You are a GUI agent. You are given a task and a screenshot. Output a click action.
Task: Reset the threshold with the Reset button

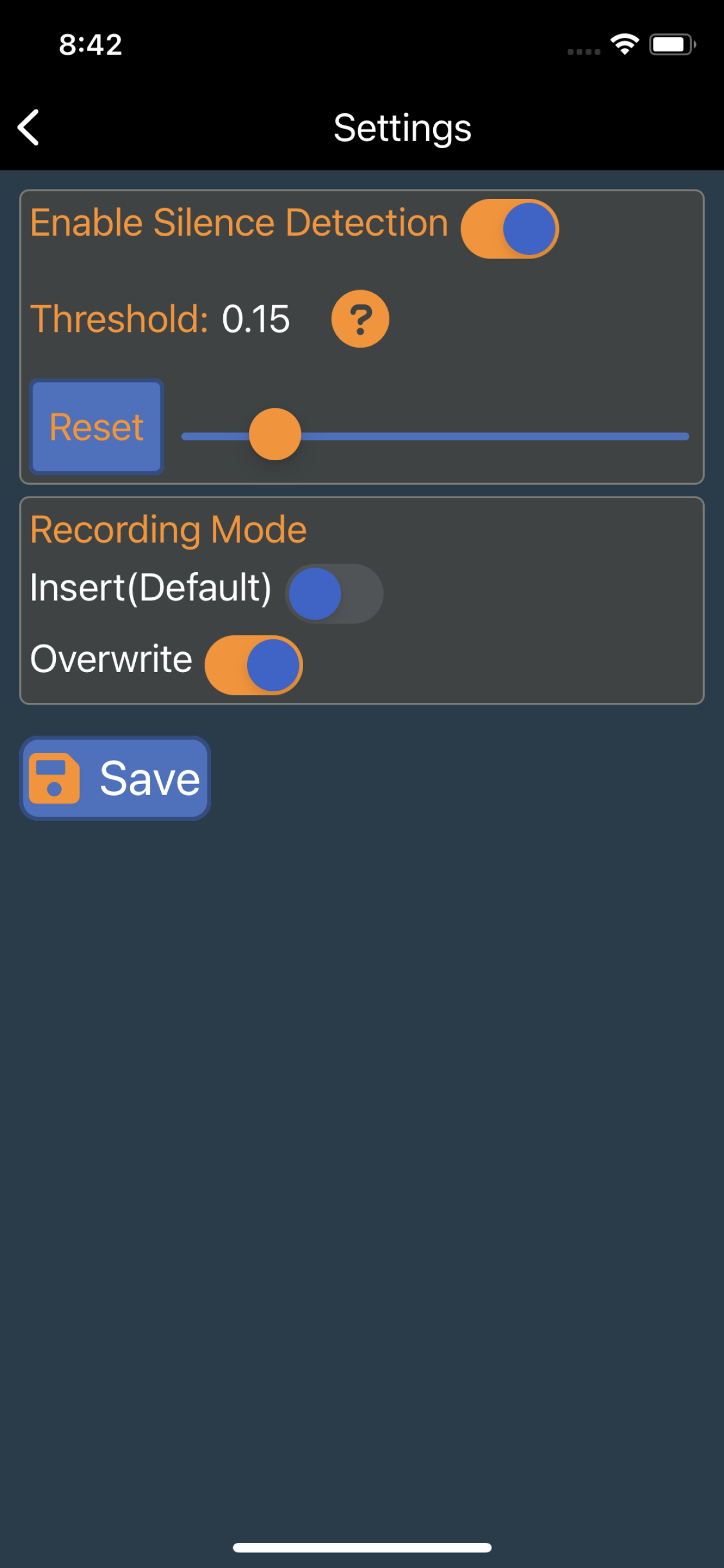click(x=97, y=426)
